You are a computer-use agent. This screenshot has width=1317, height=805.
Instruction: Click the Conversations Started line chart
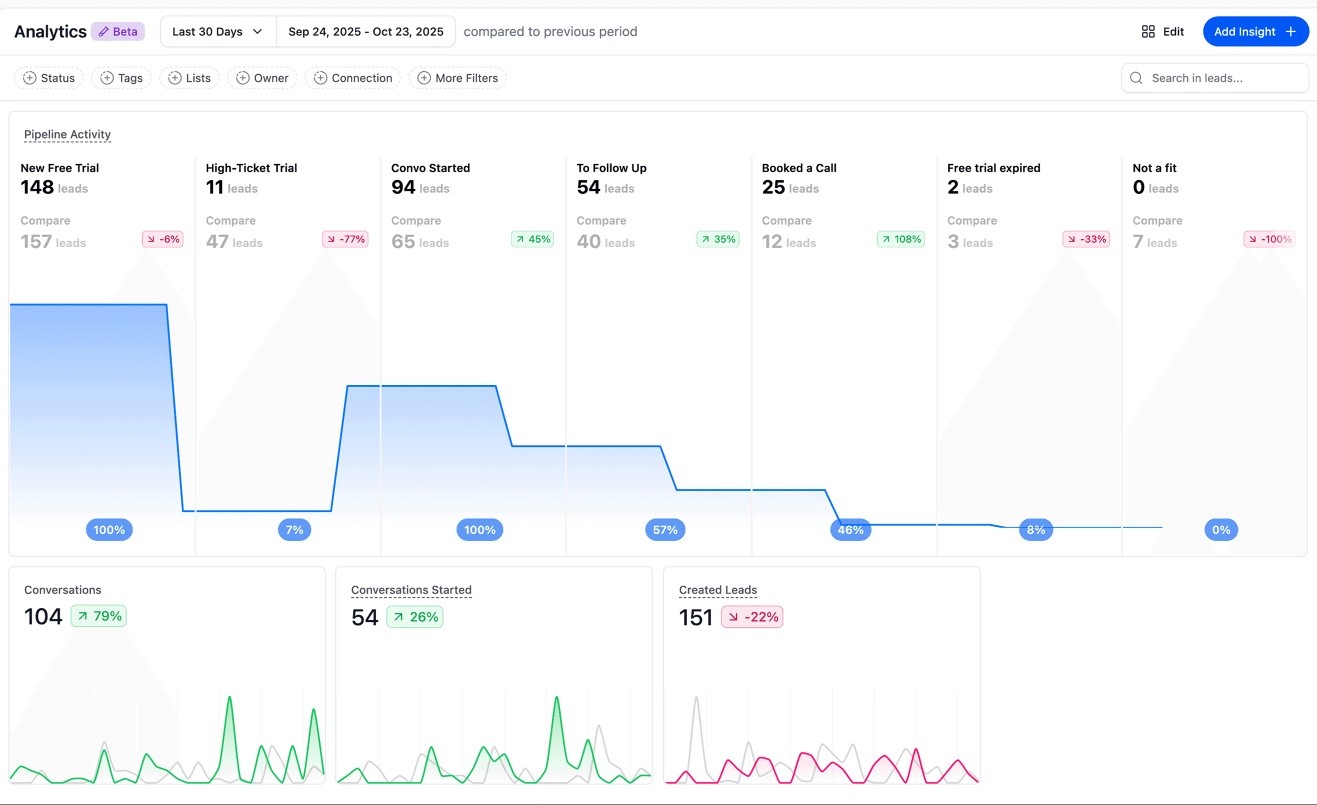pos(494,740)
